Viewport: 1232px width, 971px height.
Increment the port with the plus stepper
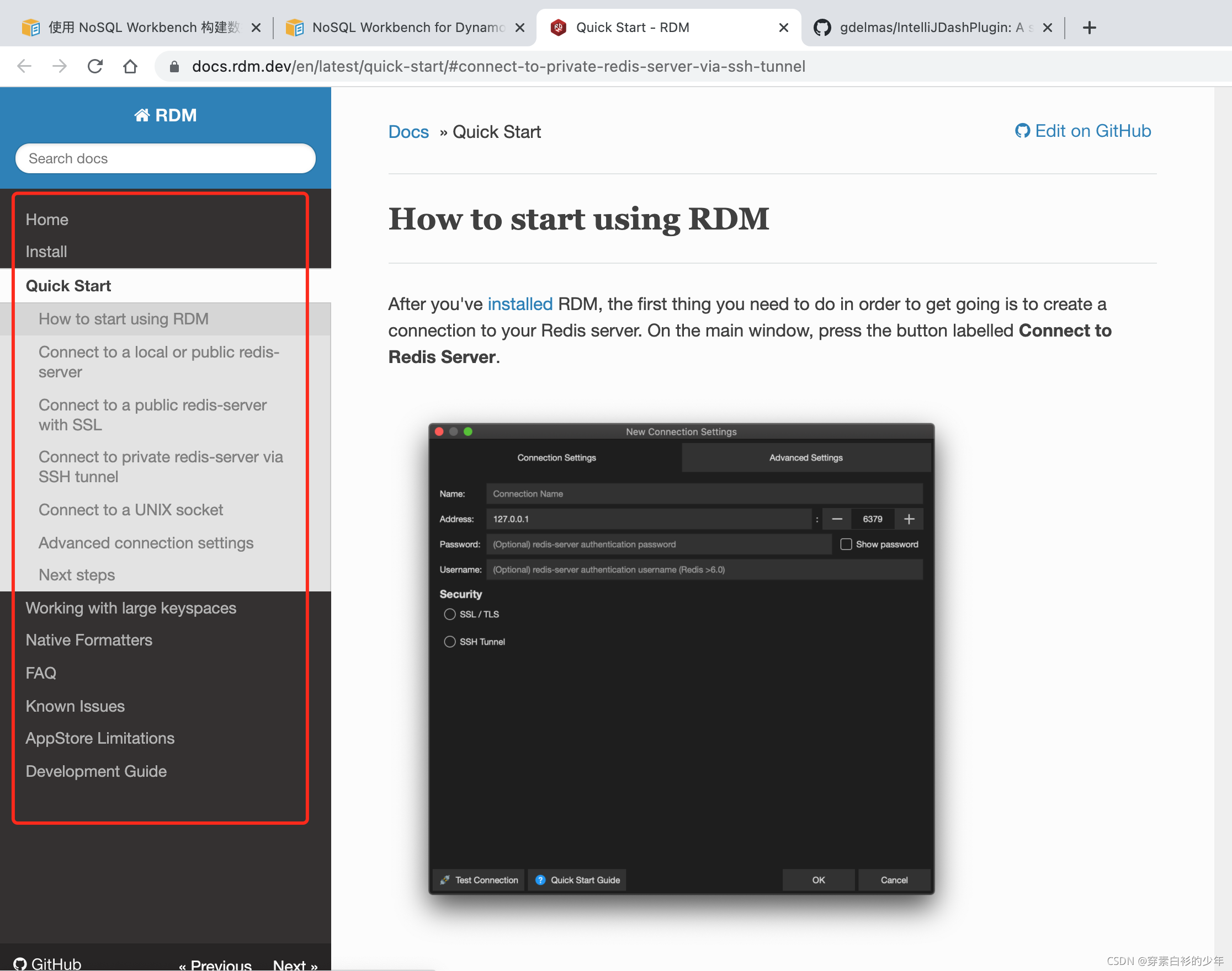click(909, 519)
